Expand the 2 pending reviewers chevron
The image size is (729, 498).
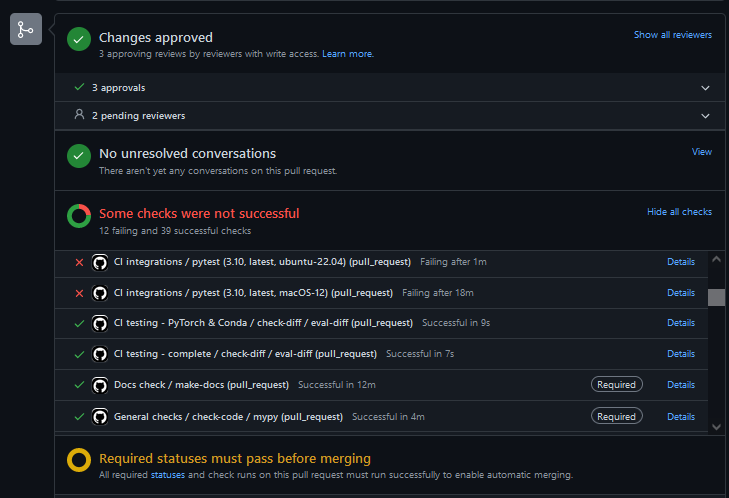pos(705,116)
